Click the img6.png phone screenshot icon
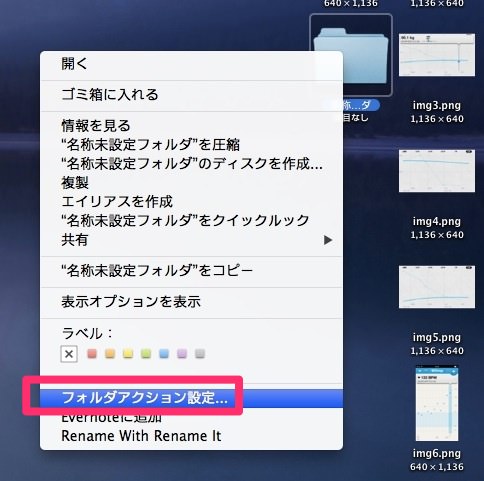The image size is (484, 481). point(437,403)
